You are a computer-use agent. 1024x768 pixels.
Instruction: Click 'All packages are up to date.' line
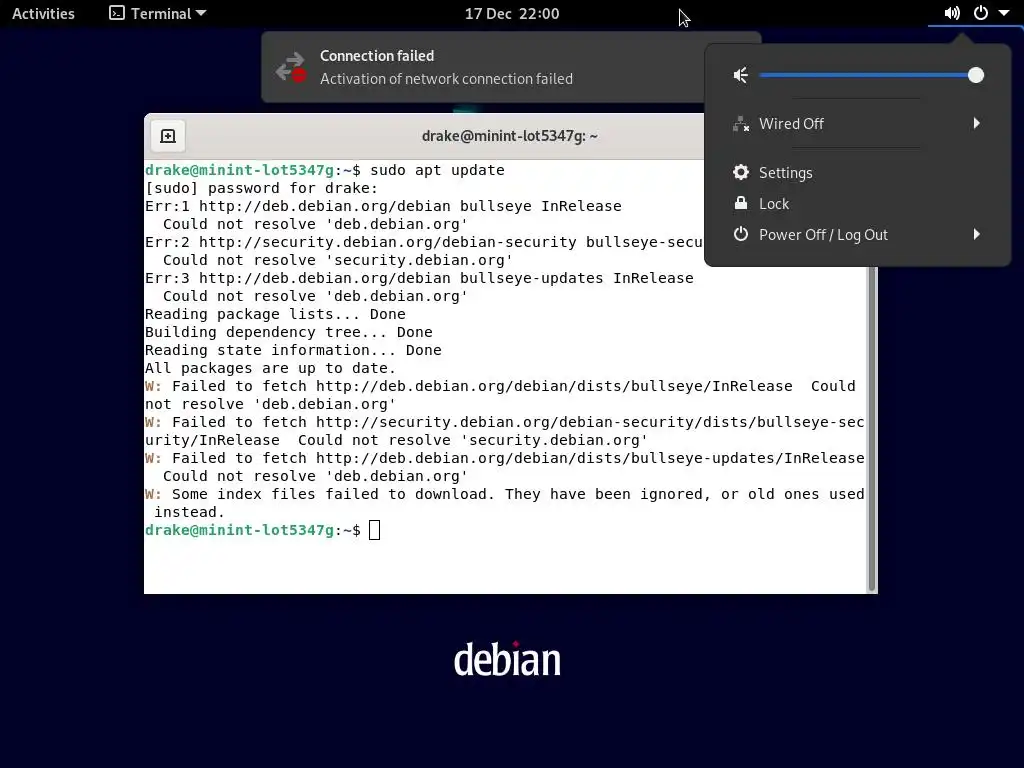(x=270, y=368)
